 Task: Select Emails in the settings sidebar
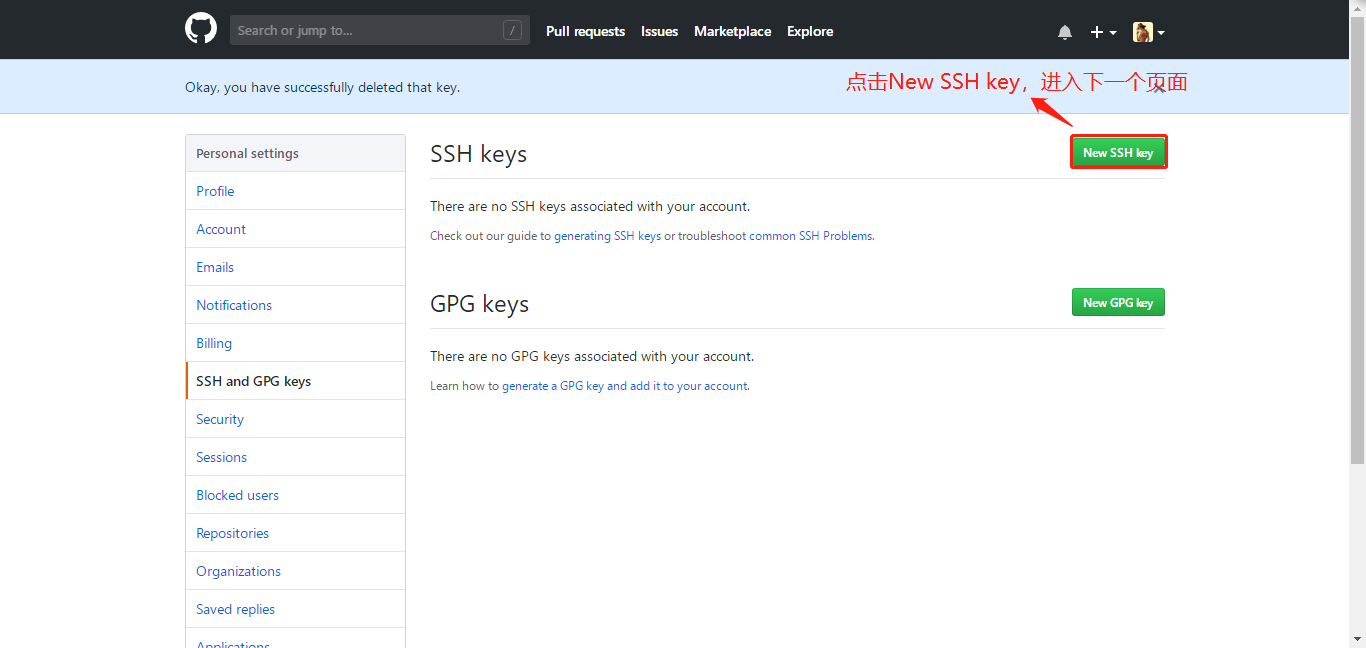(214, 267)
